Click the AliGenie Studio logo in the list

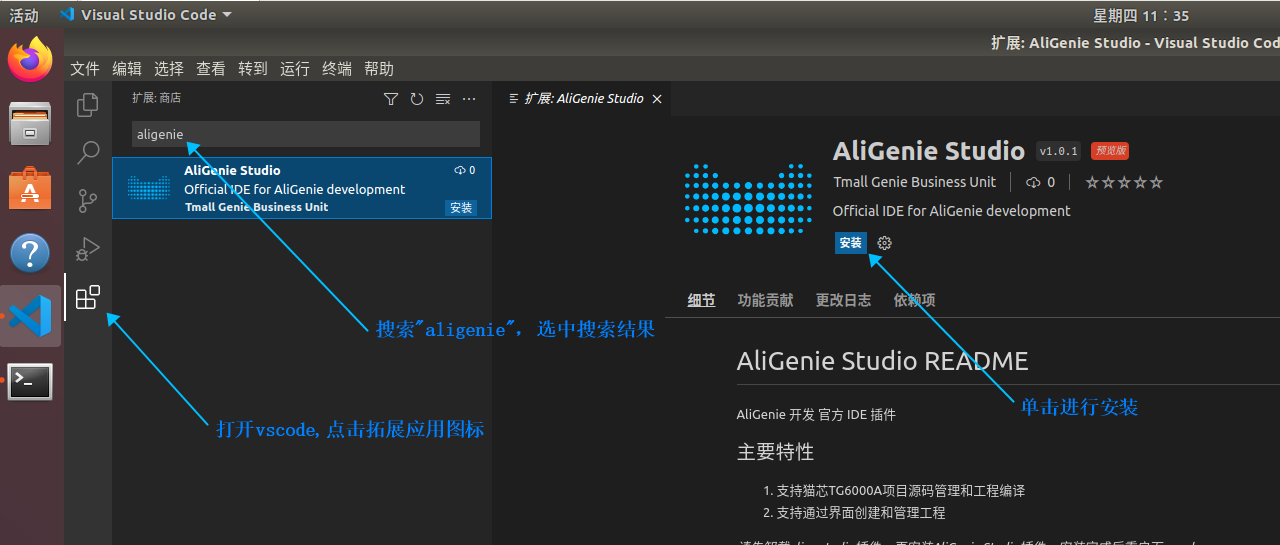[149, 188]
